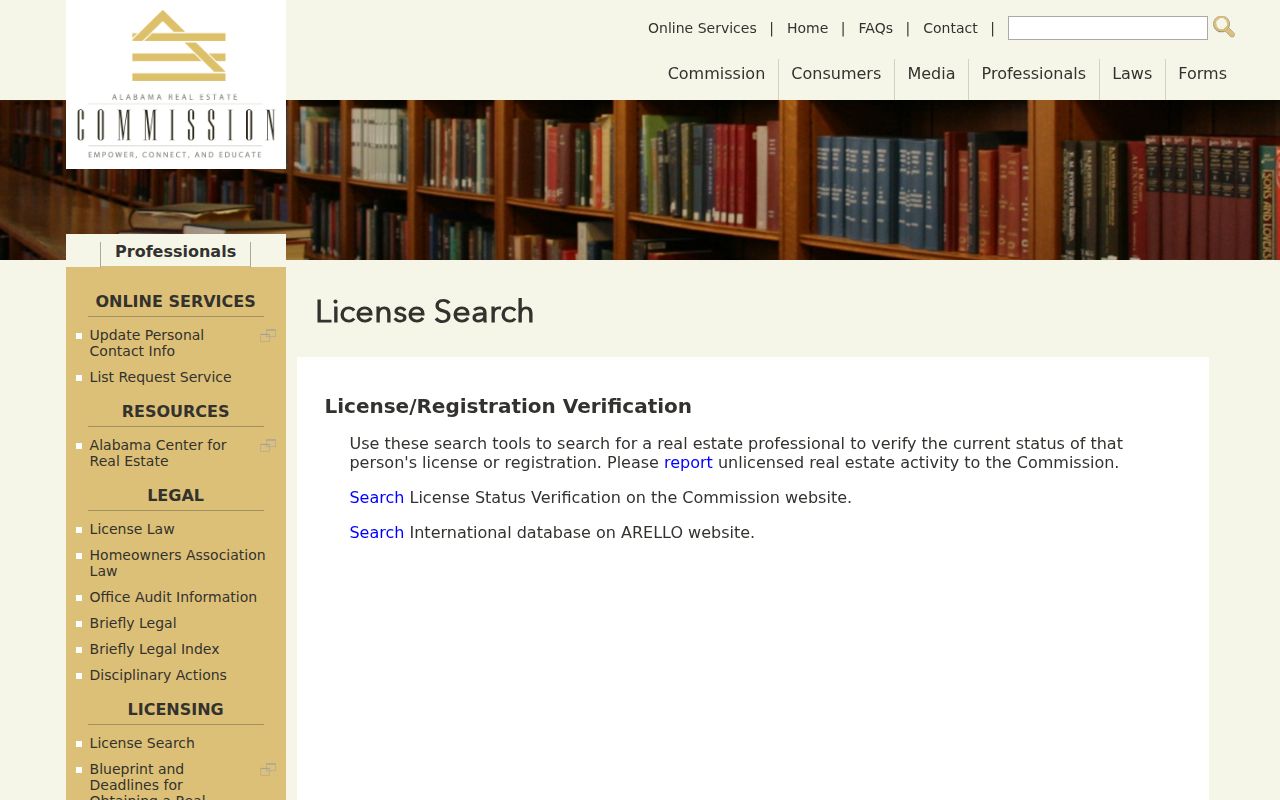Image resolution: width=1280 pixels, height=800 pixels.
Task: Open Blueprint and Deadlines sidebar link
Action: coord(147,781)
